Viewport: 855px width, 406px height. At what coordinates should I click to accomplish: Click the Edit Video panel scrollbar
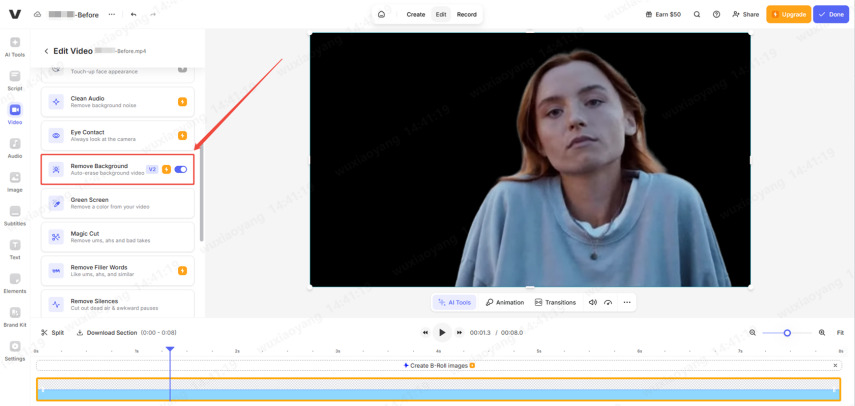[202, 192]
